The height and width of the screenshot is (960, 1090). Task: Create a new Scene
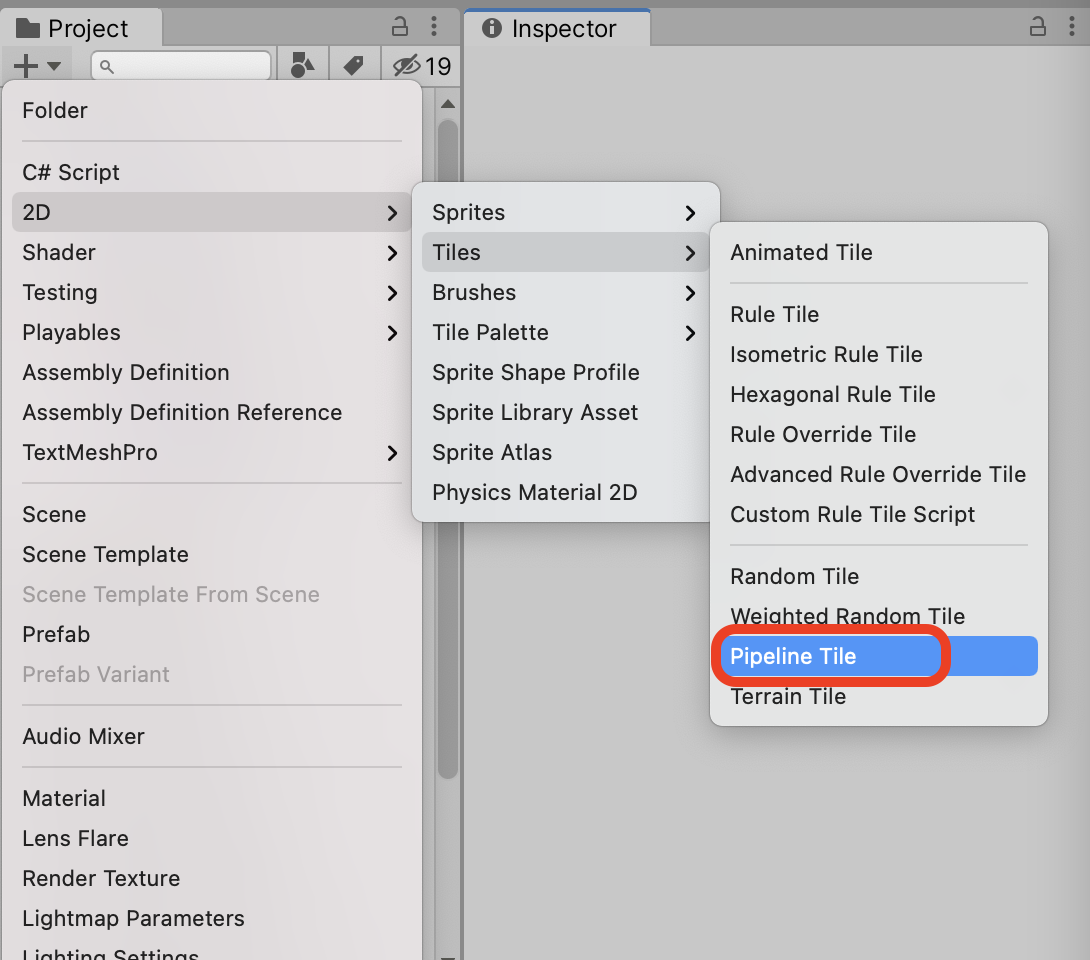[x=211, y=514]
